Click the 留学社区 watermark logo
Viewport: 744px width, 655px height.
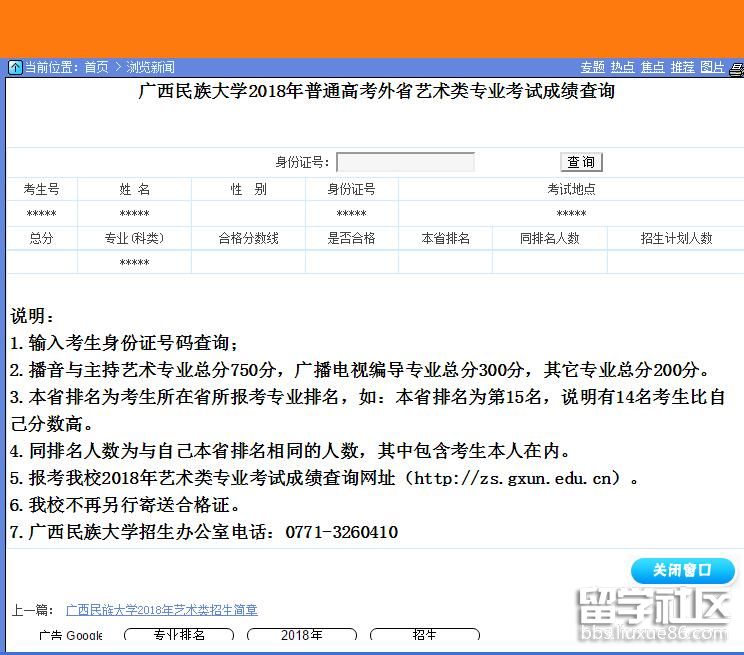tap(653, 612)
